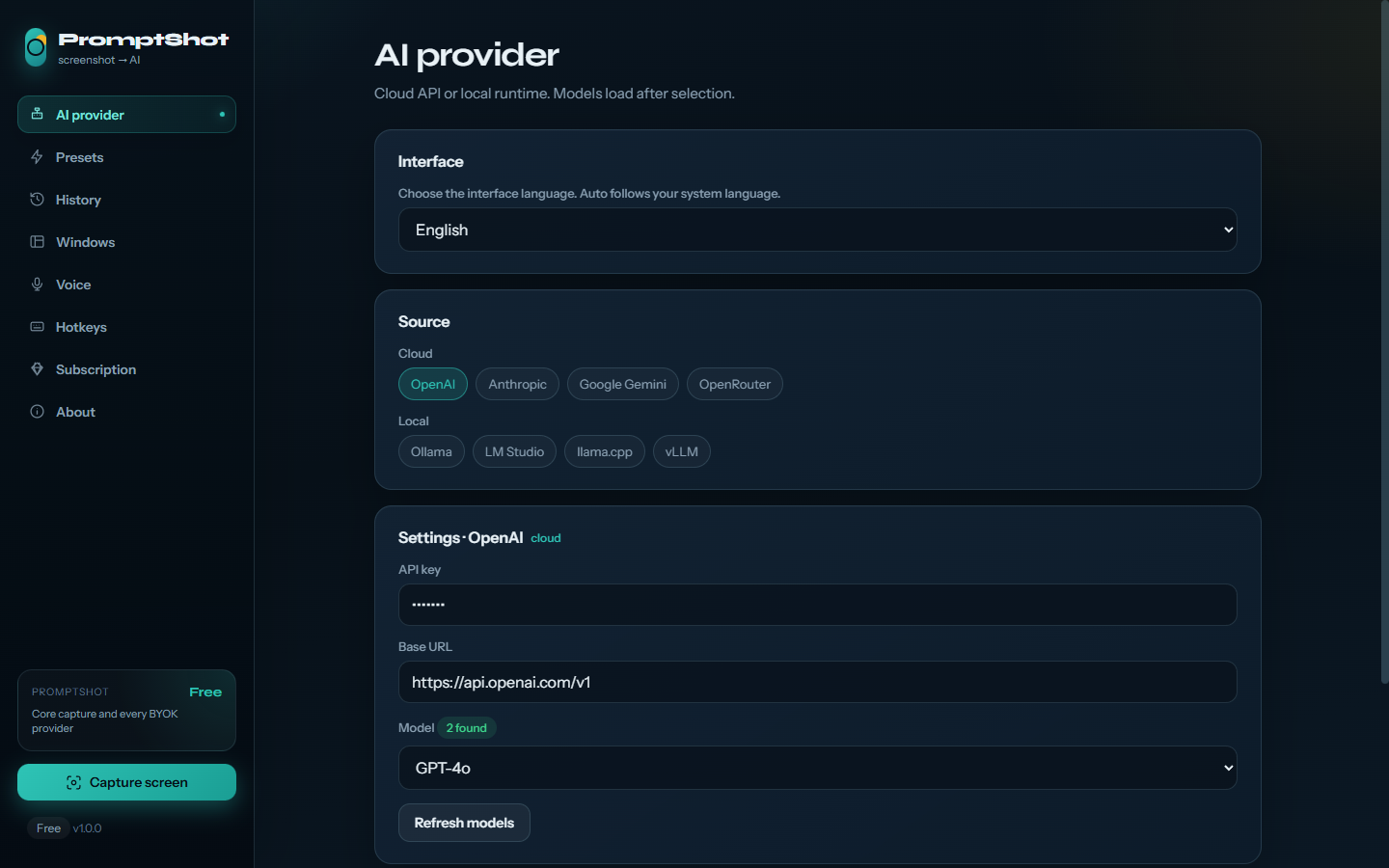Go to the Presets section

pos(126,156)
